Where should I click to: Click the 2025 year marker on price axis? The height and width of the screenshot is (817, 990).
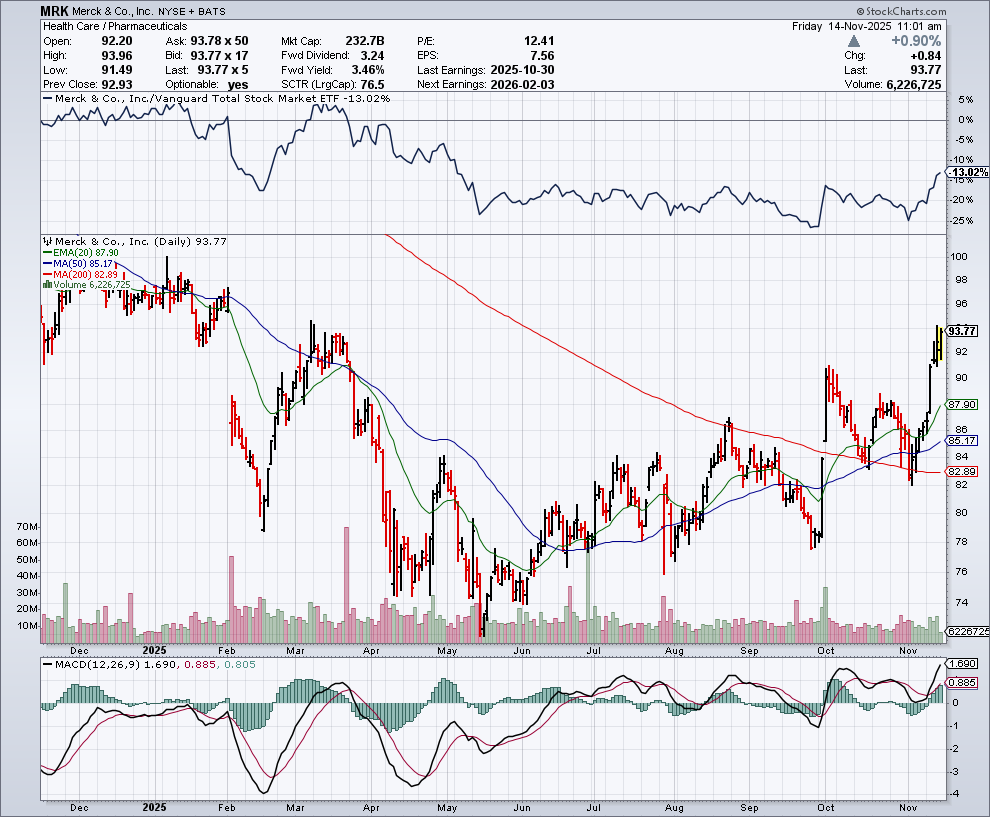point(155,649)
